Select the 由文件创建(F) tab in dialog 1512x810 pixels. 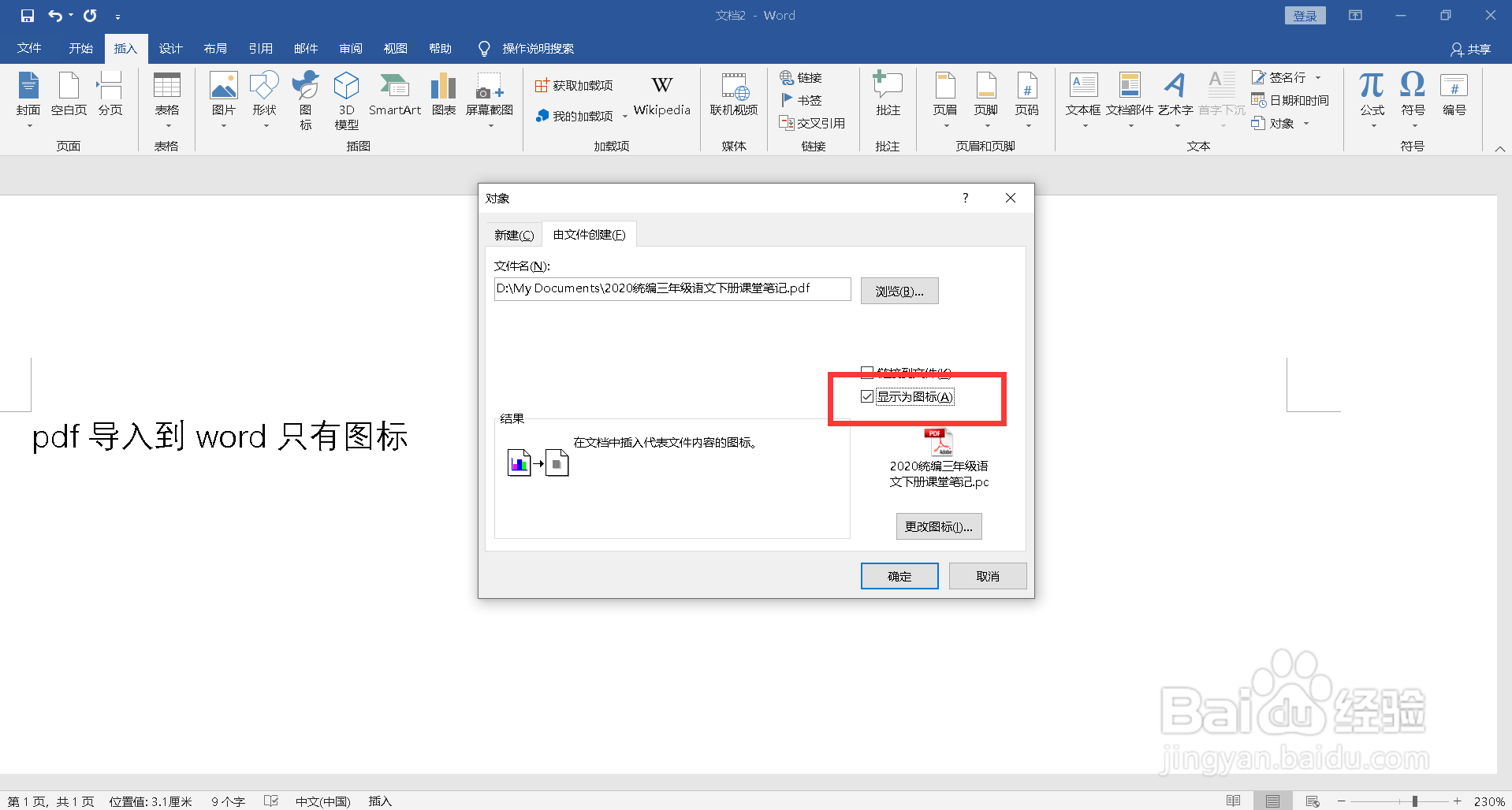pos(589,235)
